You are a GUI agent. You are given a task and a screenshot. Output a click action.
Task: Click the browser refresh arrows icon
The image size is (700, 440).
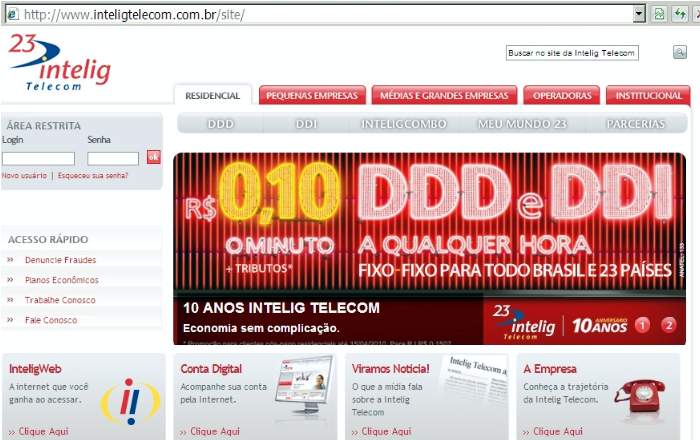660,14
